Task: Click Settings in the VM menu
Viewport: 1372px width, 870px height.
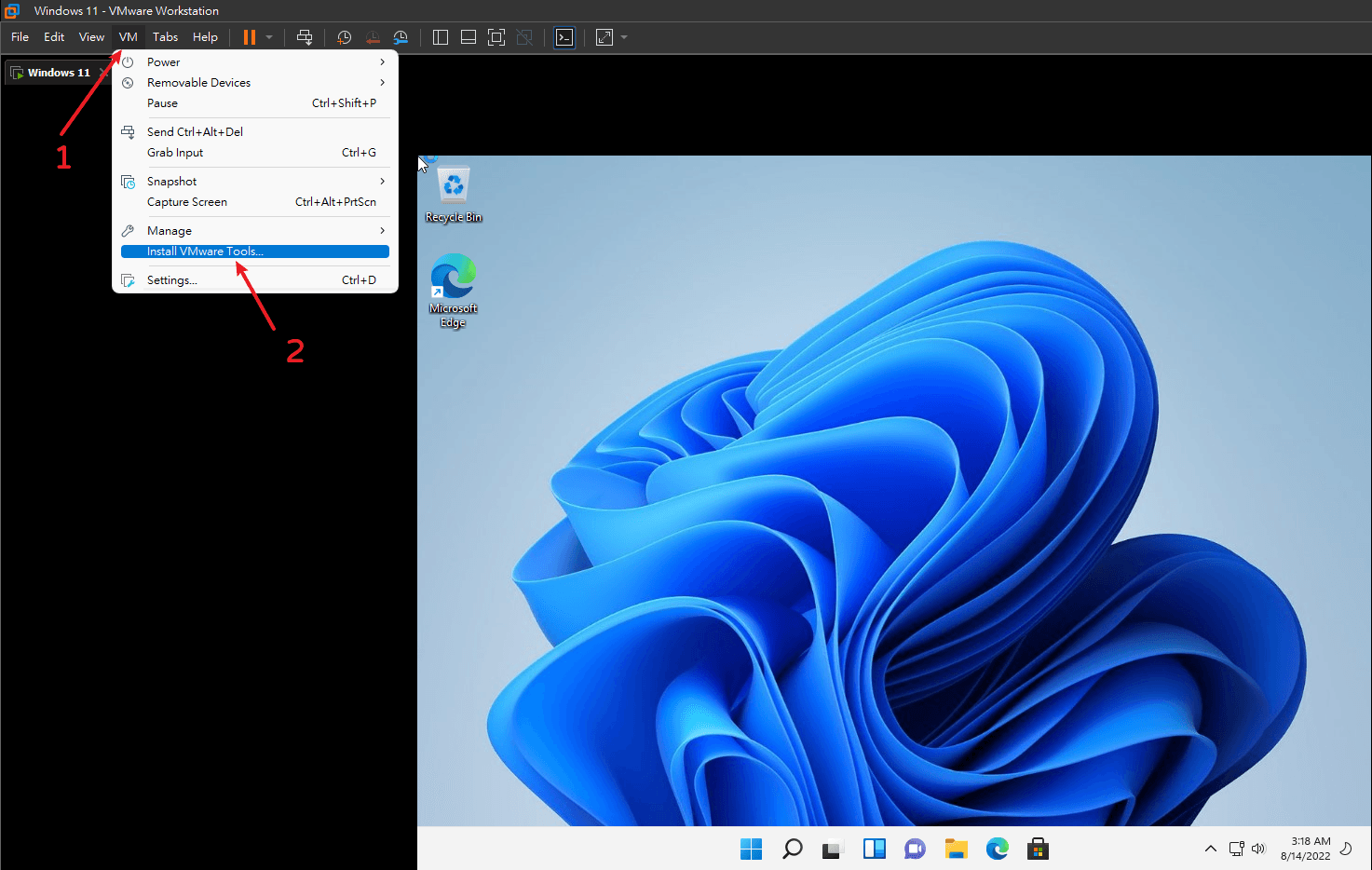Action: pyautogui.click(x=172, y=280)
